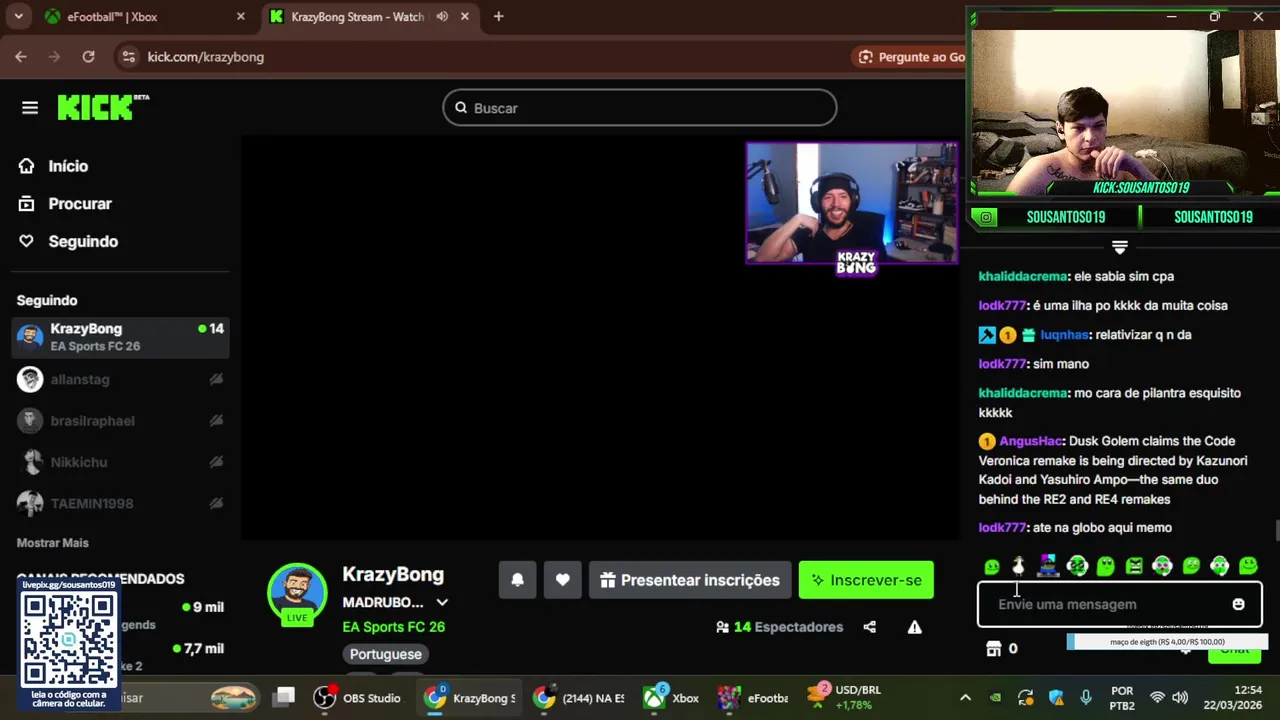Image resolution: width=1280 pixels, height=720 pixels.
Task: Click the microphone tray icon
Action: 1086,698
